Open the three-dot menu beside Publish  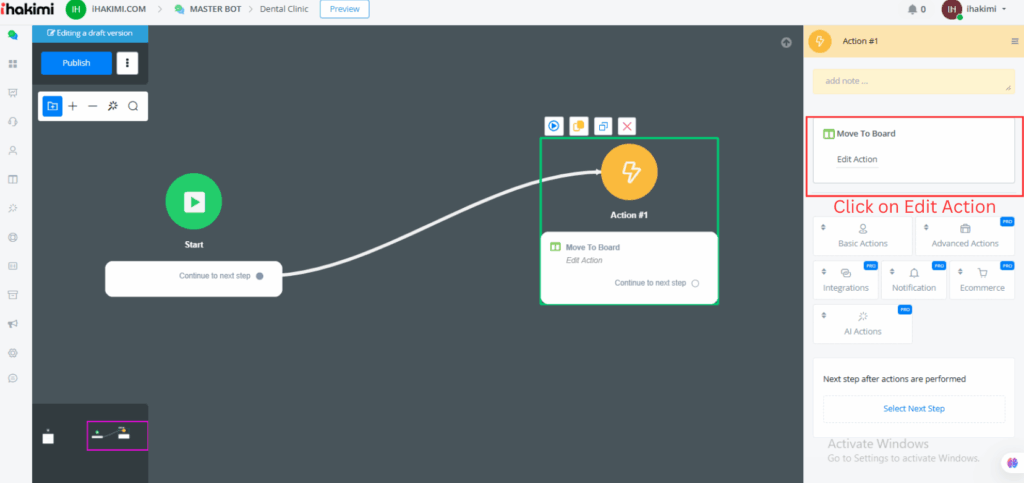tap(127, 63)
